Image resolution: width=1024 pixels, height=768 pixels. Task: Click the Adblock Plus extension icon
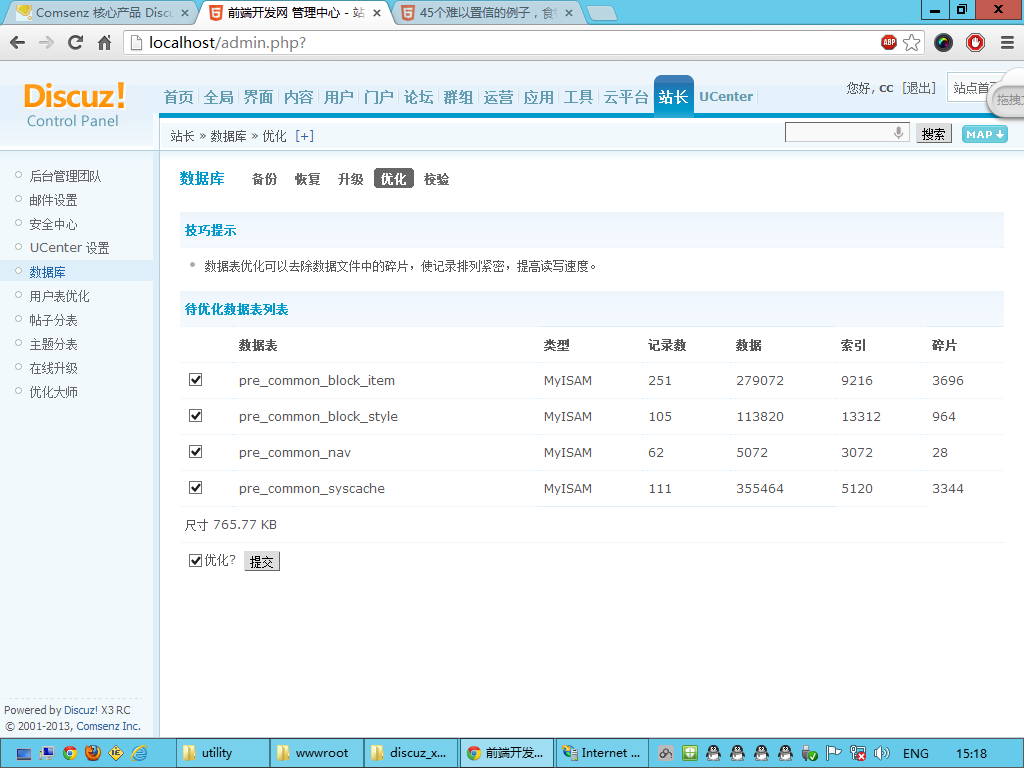tap(889, 42)
